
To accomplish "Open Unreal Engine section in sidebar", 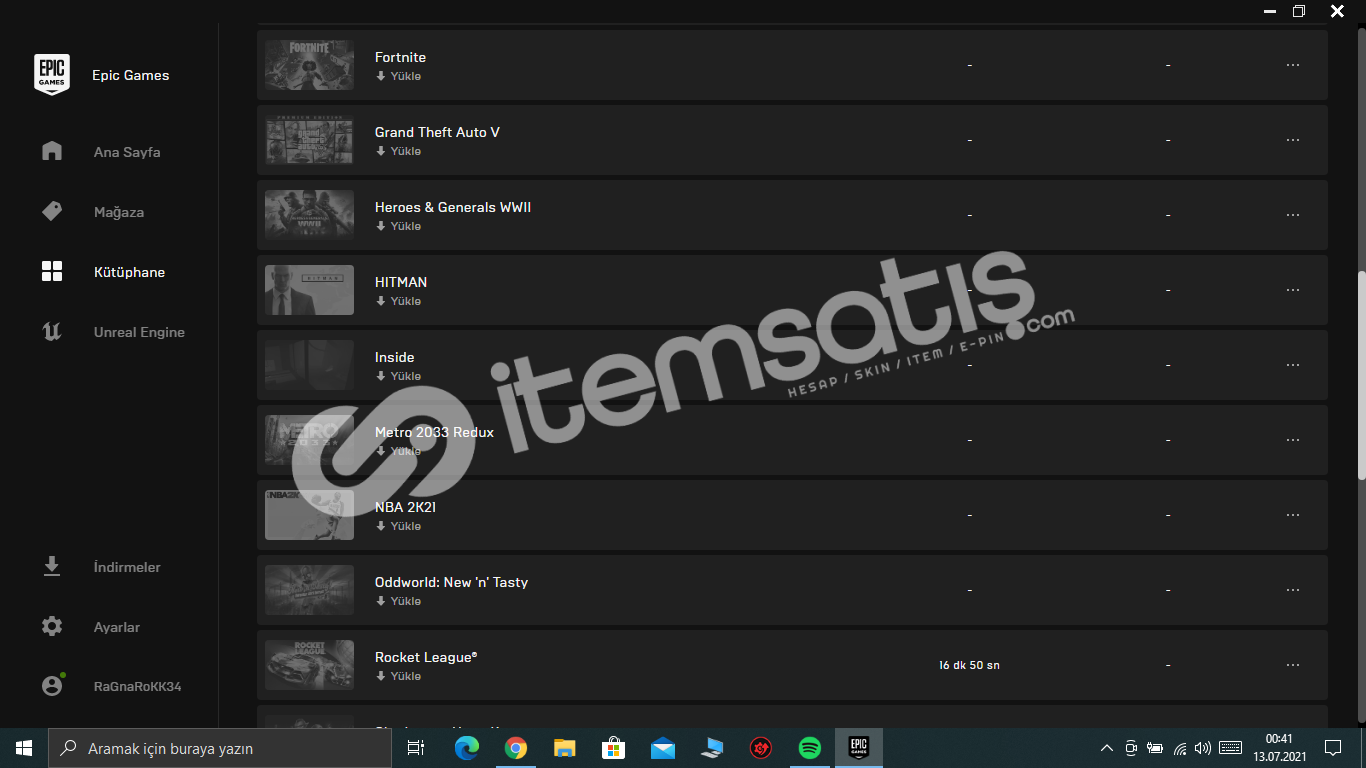I will [139, 332].
